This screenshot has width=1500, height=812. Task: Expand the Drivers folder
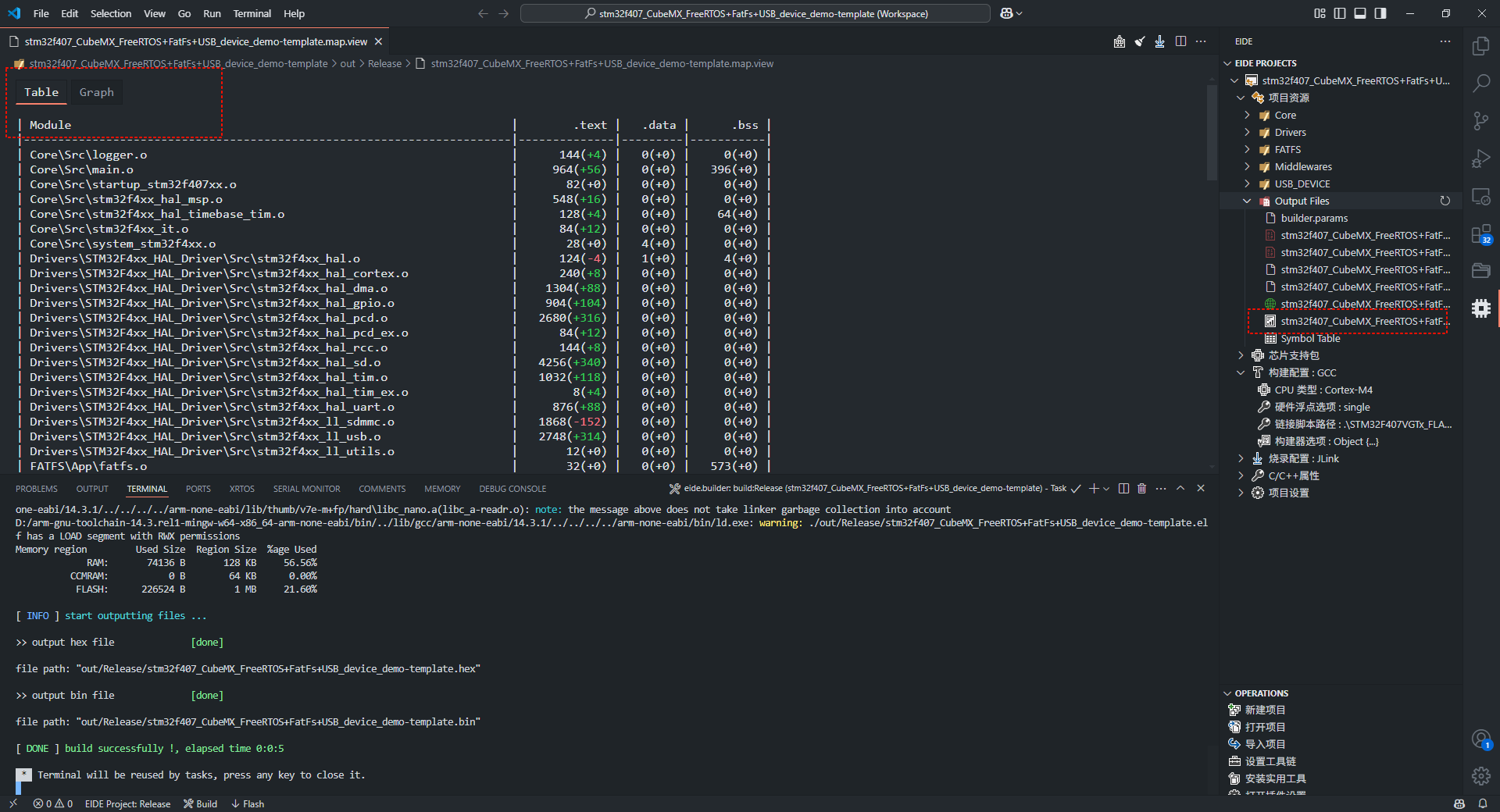(x=1247, y=132)
